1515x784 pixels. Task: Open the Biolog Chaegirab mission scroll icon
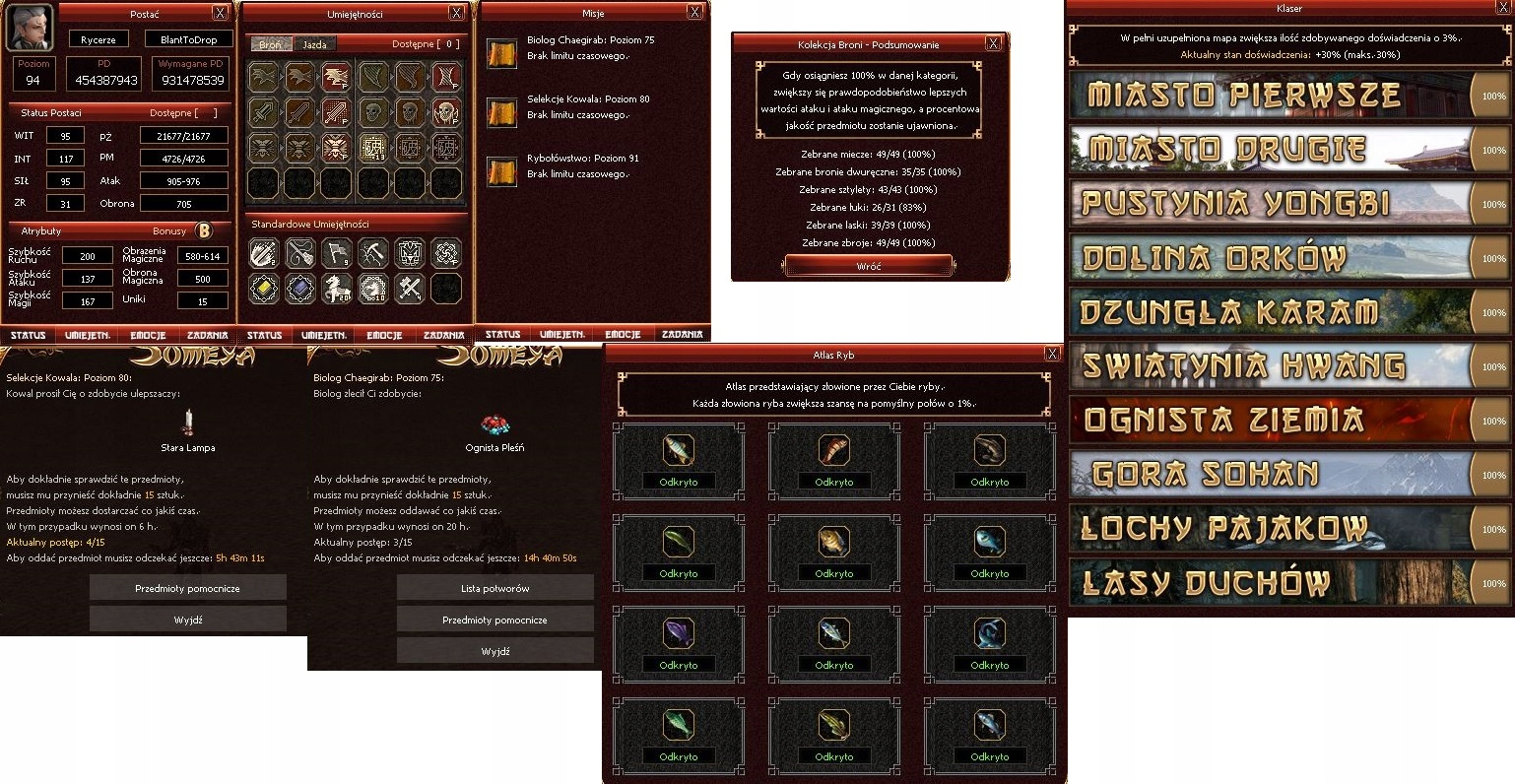tap(502, 54)
